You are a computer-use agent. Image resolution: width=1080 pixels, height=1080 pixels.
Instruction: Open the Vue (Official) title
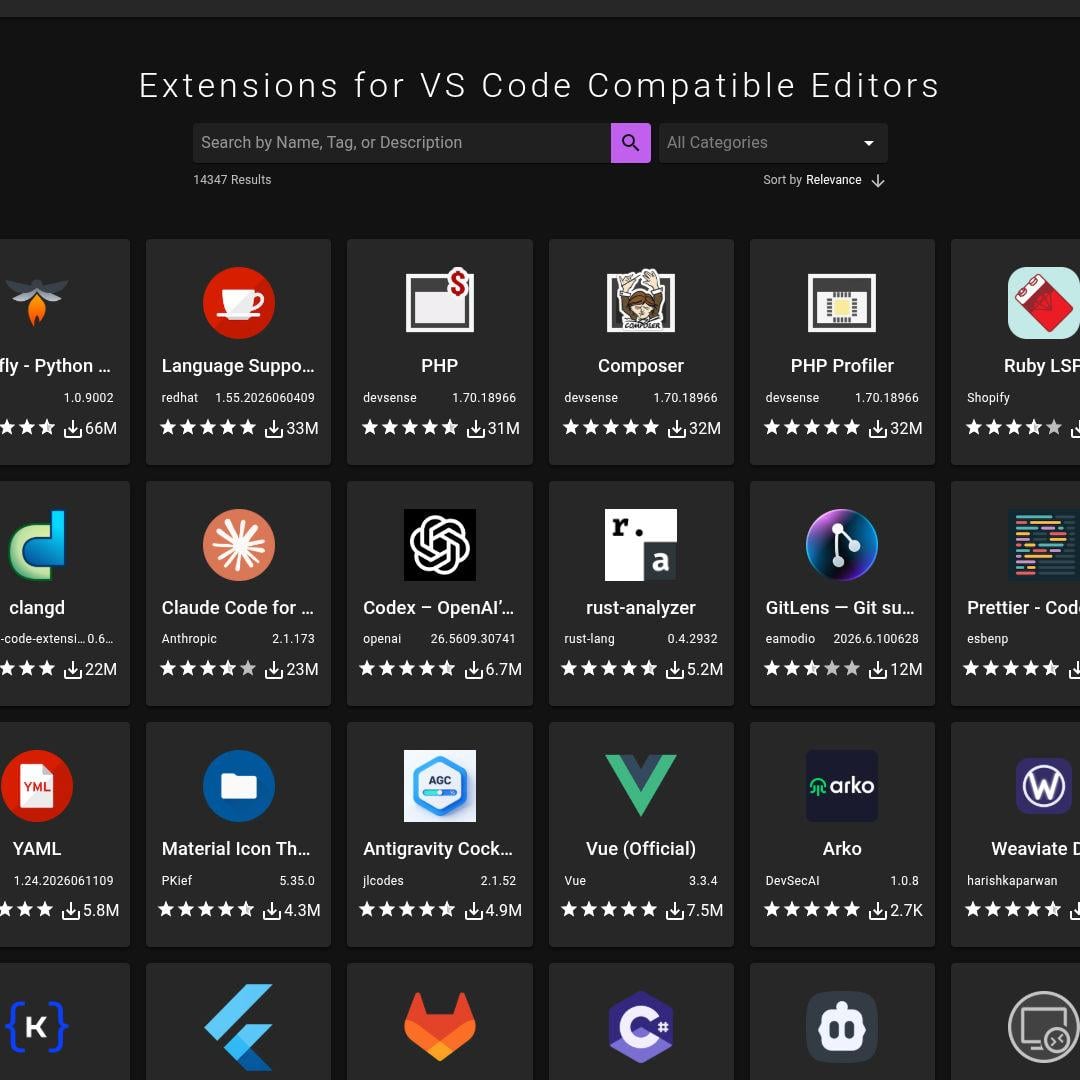pyautogui.click(x=641, y=849)
